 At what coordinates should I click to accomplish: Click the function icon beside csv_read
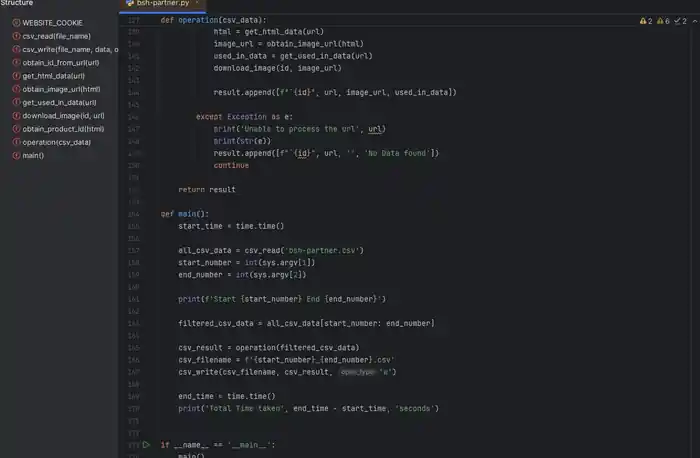click(x=17, y=36)
